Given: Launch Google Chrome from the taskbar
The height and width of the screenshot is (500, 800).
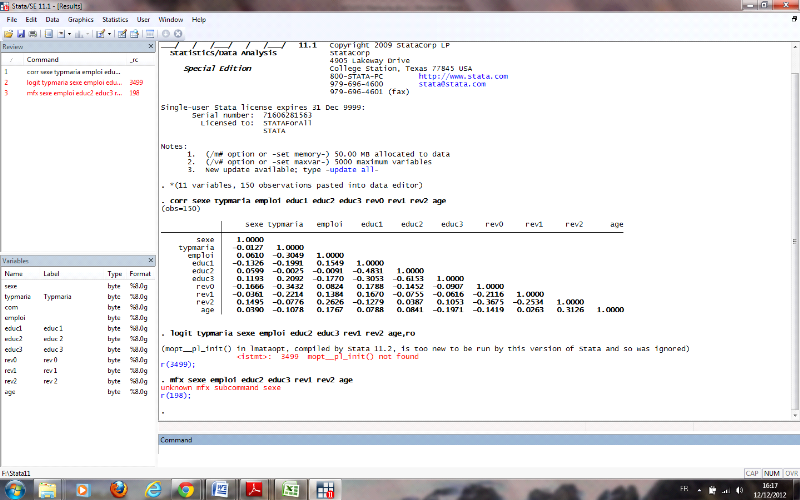Looking at the screenshot, I should [x=186, y=489].
